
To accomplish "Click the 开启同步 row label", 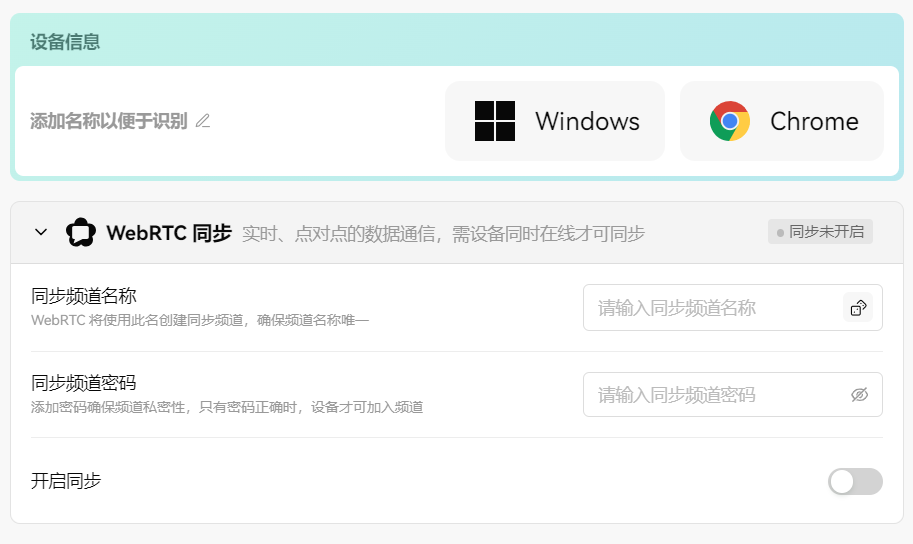I will tap(66, 481).
